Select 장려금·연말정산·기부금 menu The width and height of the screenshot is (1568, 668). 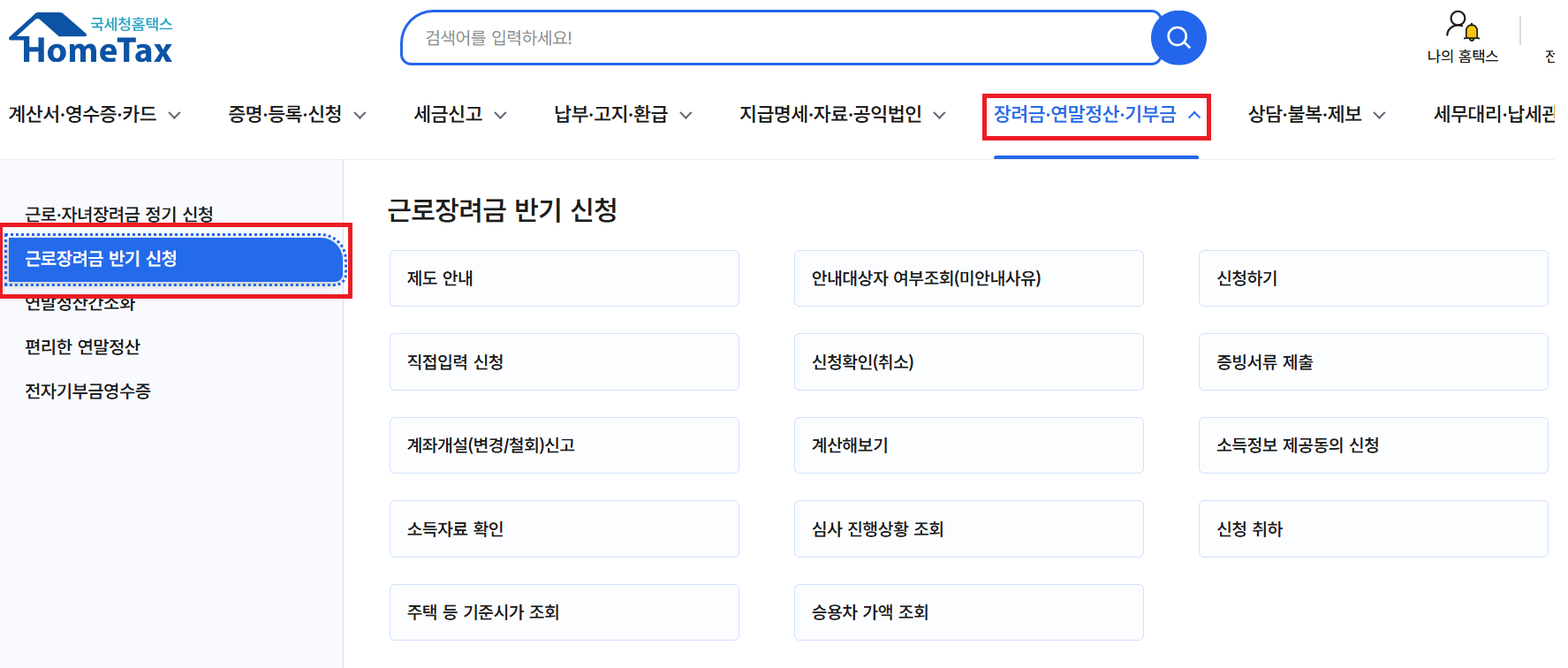tap(1085, 114)
